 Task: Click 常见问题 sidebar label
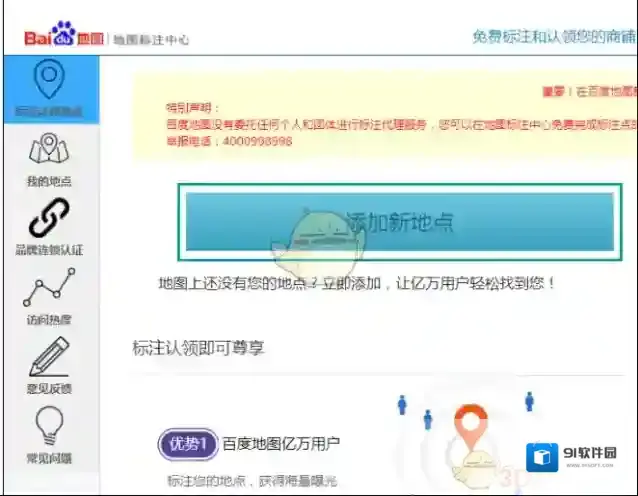(49, 459)
